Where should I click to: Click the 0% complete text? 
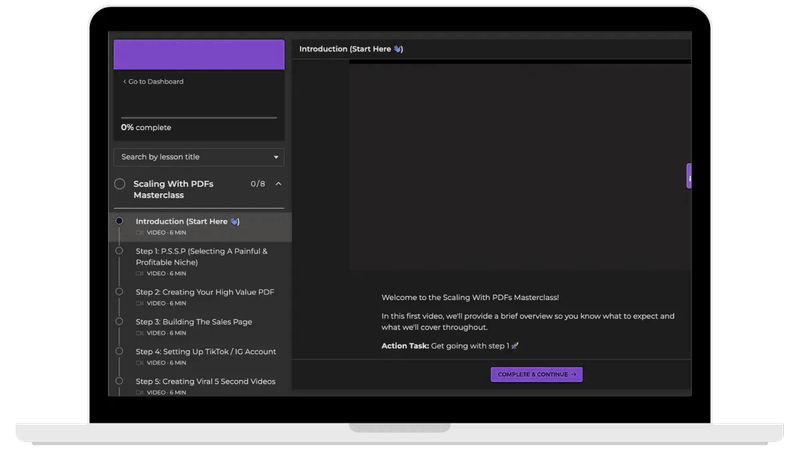tap(146, 128)
